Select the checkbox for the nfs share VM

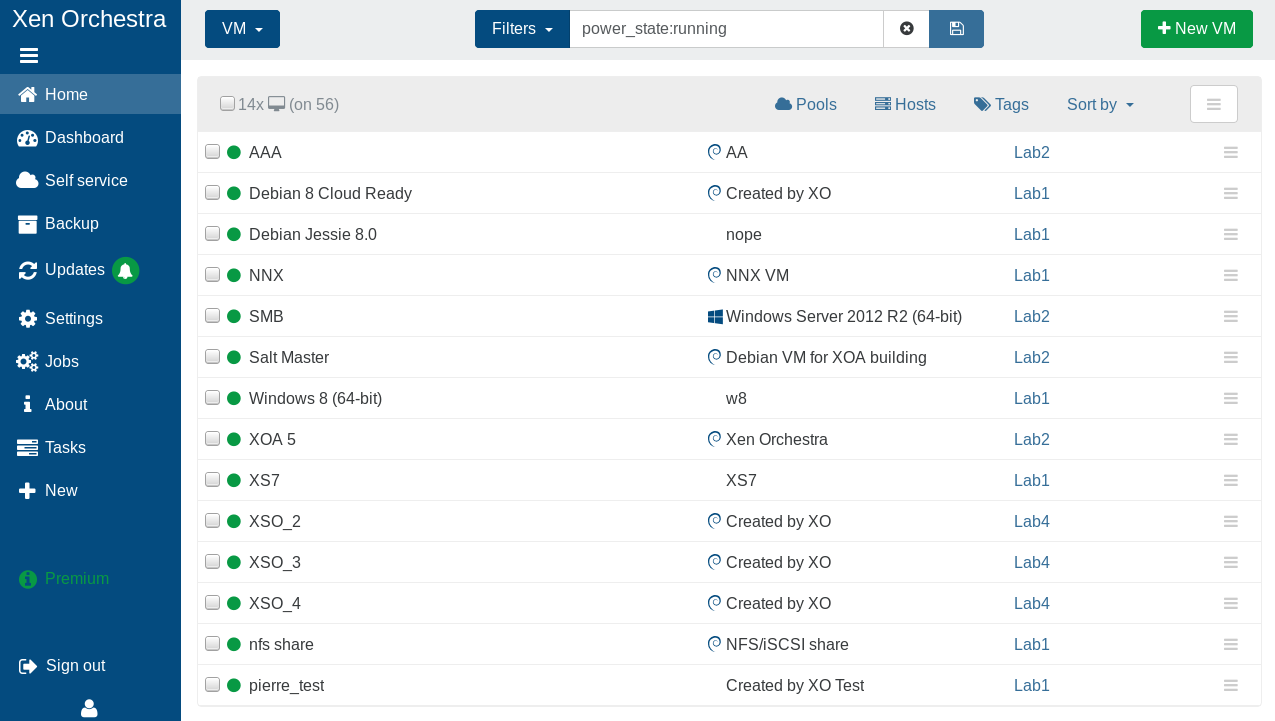pyautogui.click(x=212, y=644)
